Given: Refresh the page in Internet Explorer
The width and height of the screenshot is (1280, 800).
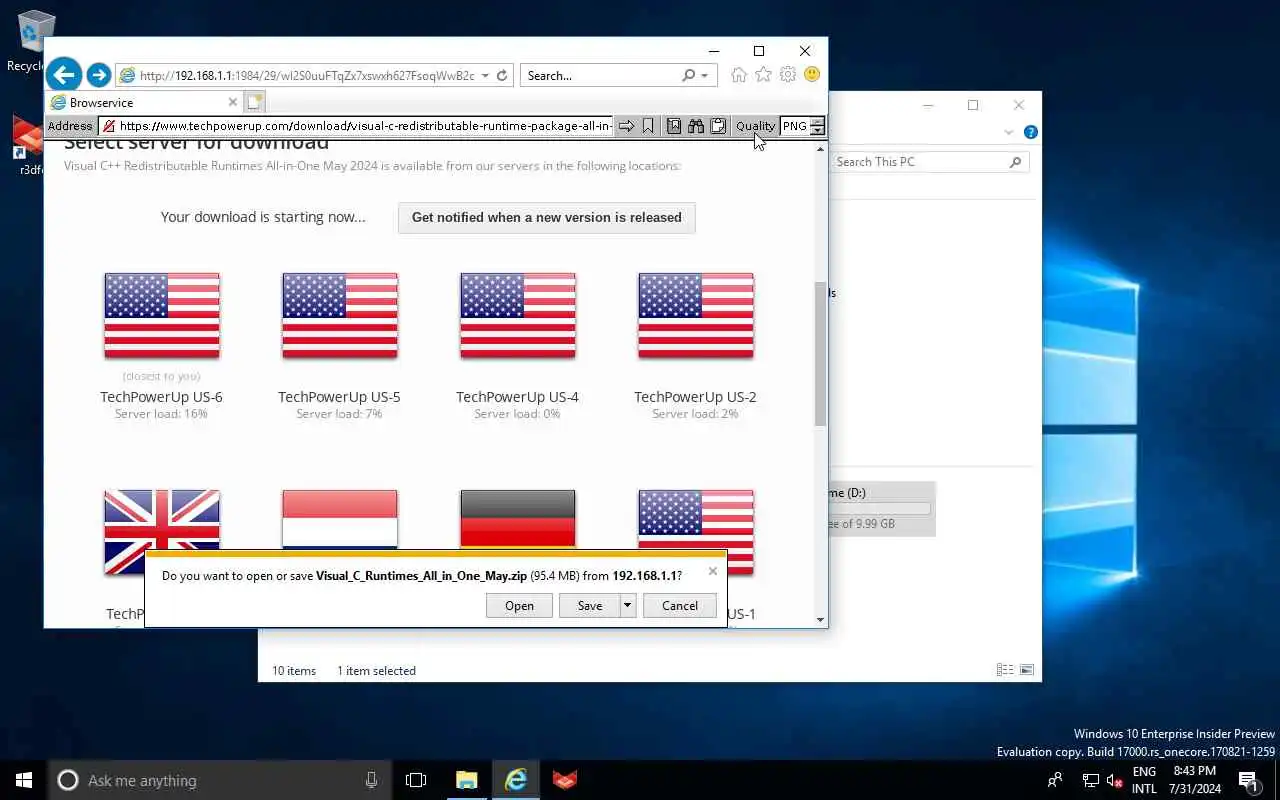Looking at the screenshot, I should [x=503, y=75].
